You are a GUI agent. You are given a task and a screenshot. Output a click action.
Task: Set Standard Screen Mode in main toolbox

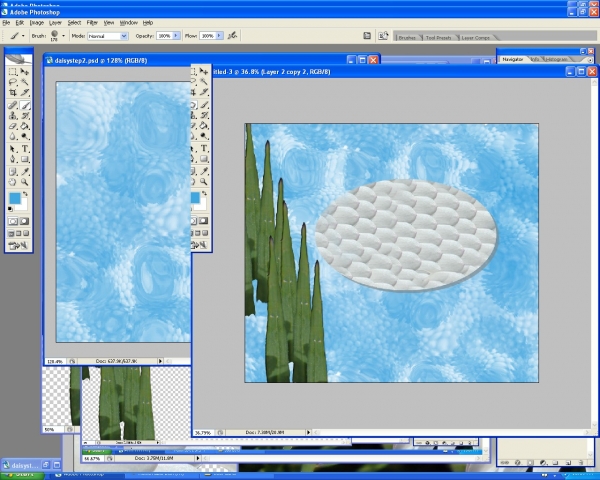[11, 233]
